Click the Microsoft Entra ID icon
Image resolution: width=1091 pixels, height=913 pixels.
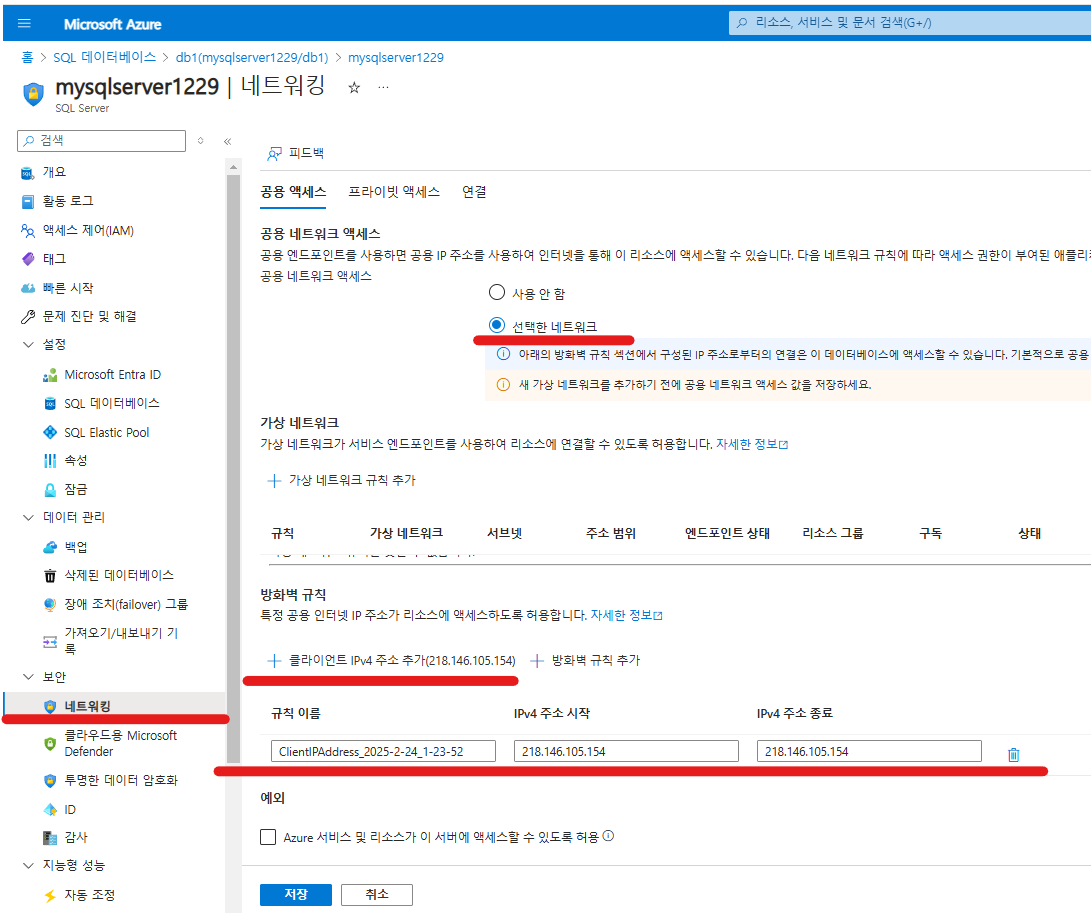[x=50, y=375]
